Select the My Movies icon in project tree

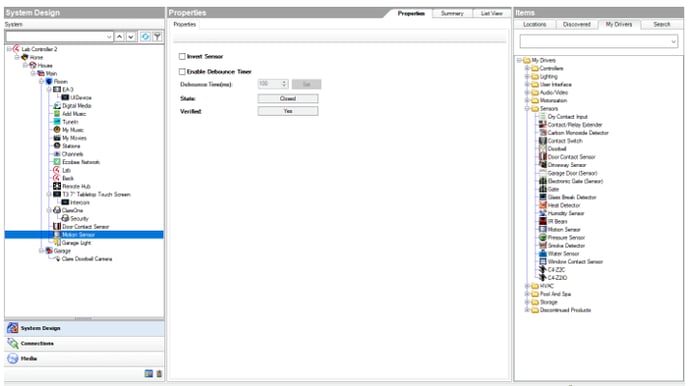[x=57, y=138]
